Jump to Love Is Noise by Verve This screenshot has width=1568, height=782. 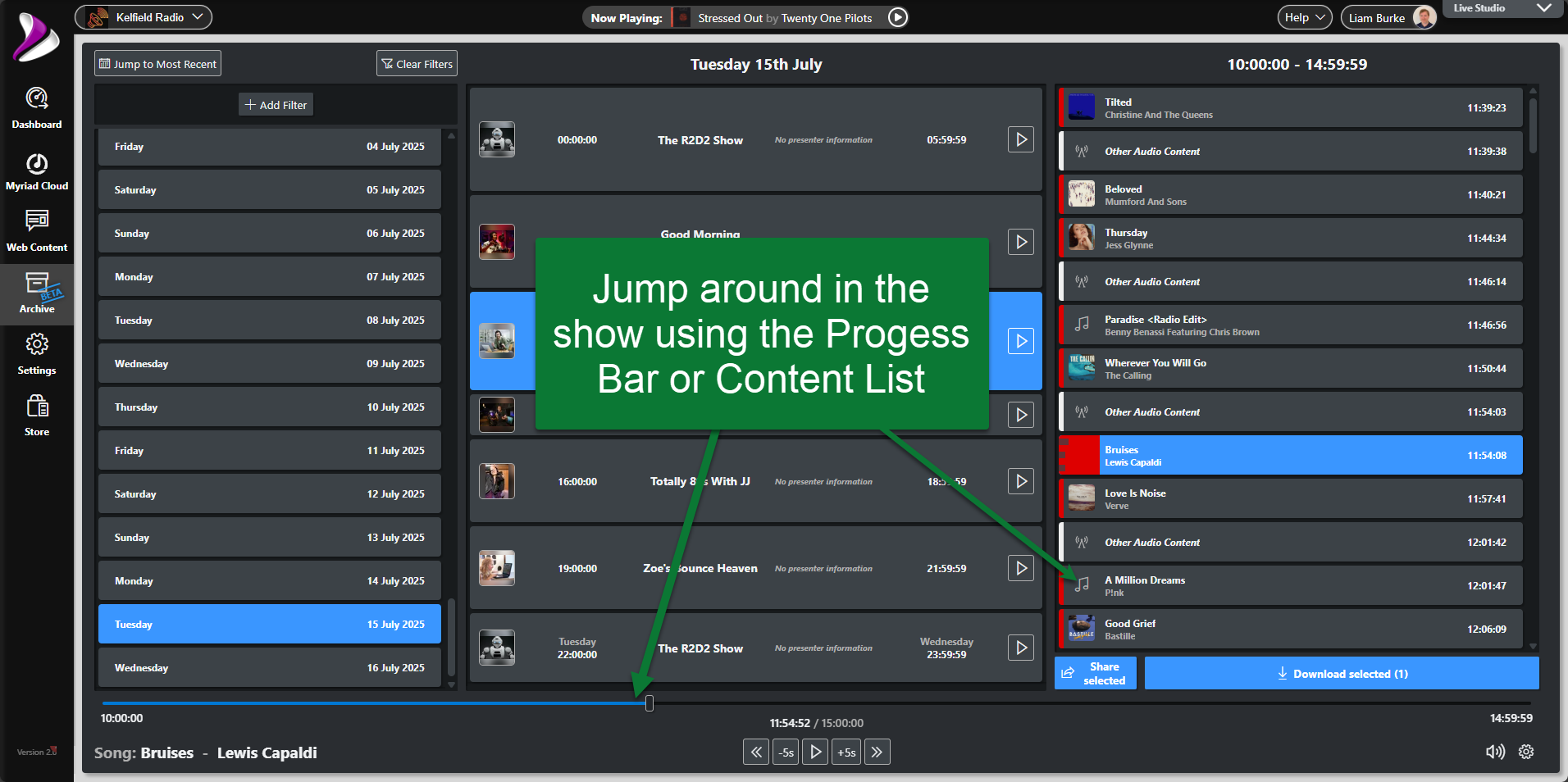[x=1291, y=499]
